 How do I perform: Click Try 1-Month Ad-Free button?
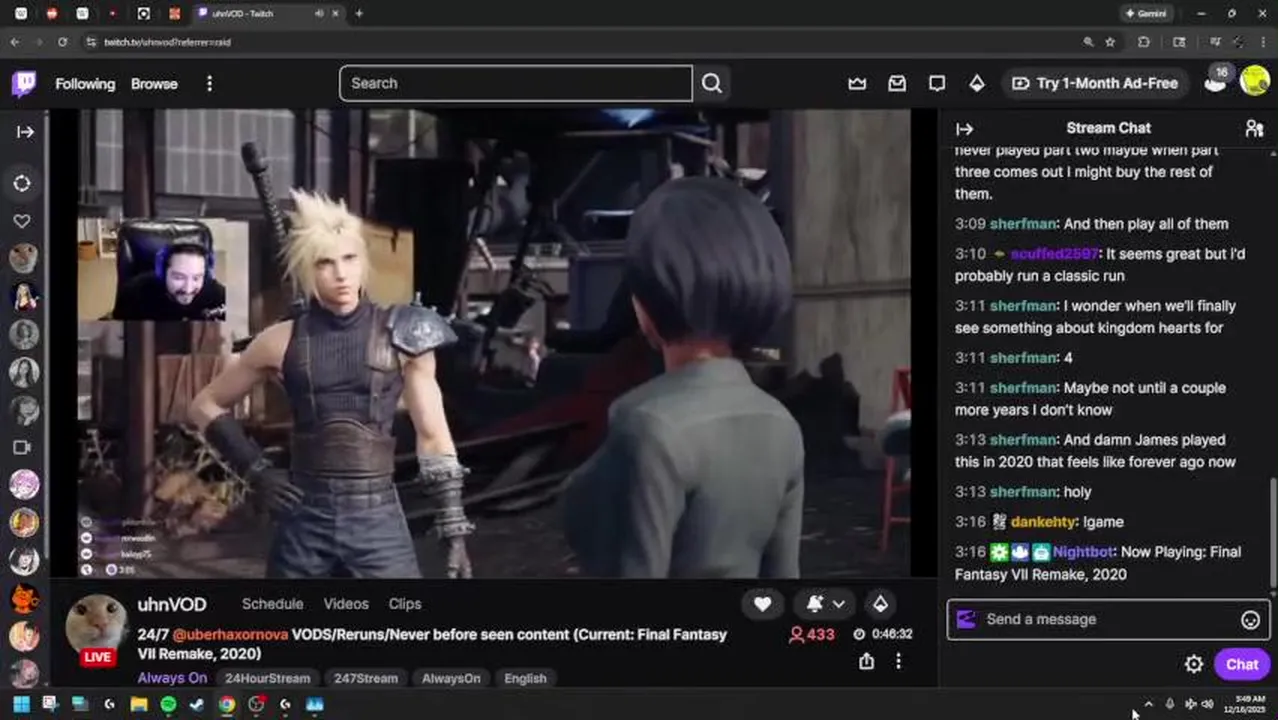1095,84
